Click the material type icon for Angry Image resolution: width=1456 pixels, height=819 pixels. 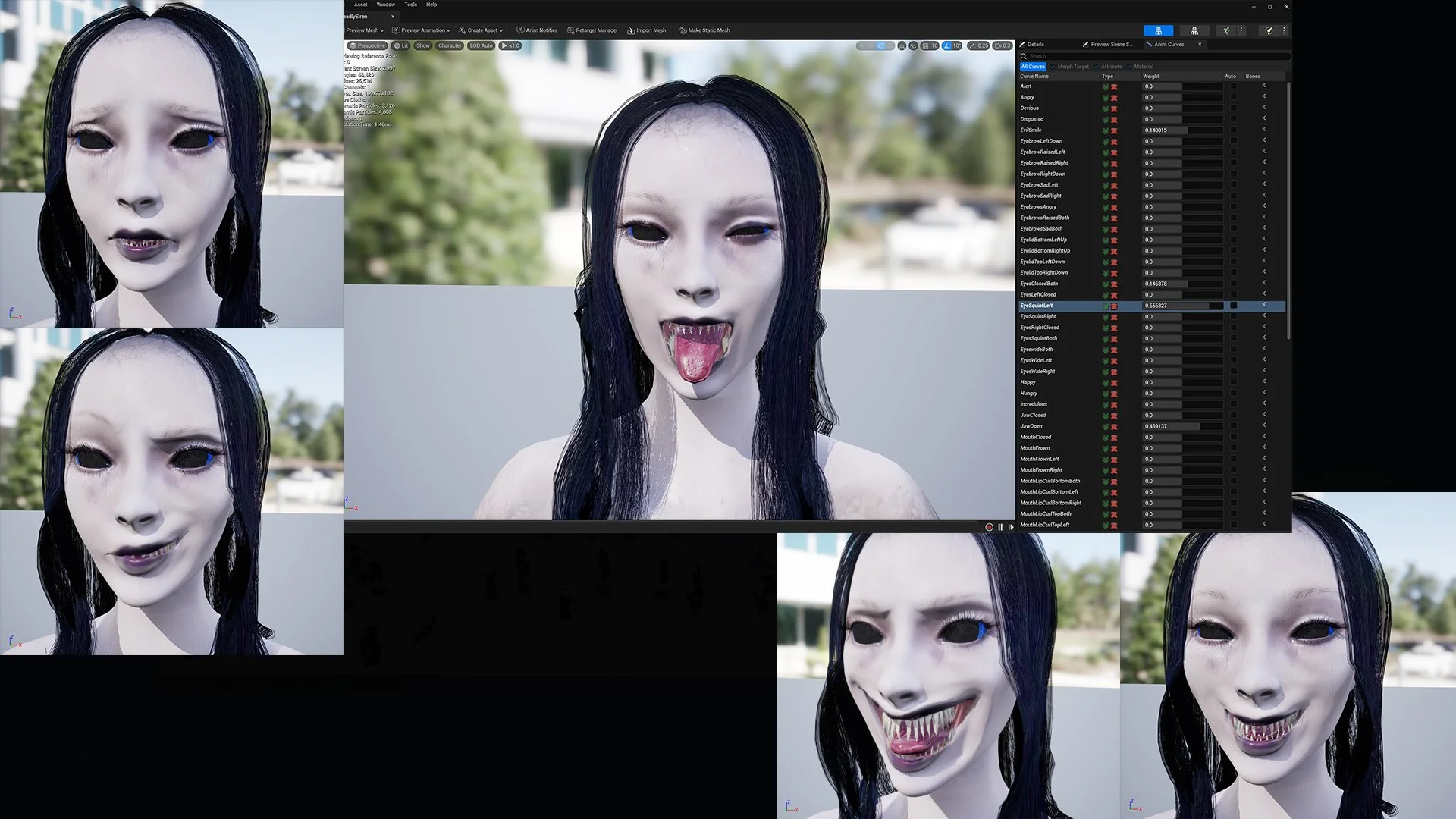click(x=1114, y=98)
